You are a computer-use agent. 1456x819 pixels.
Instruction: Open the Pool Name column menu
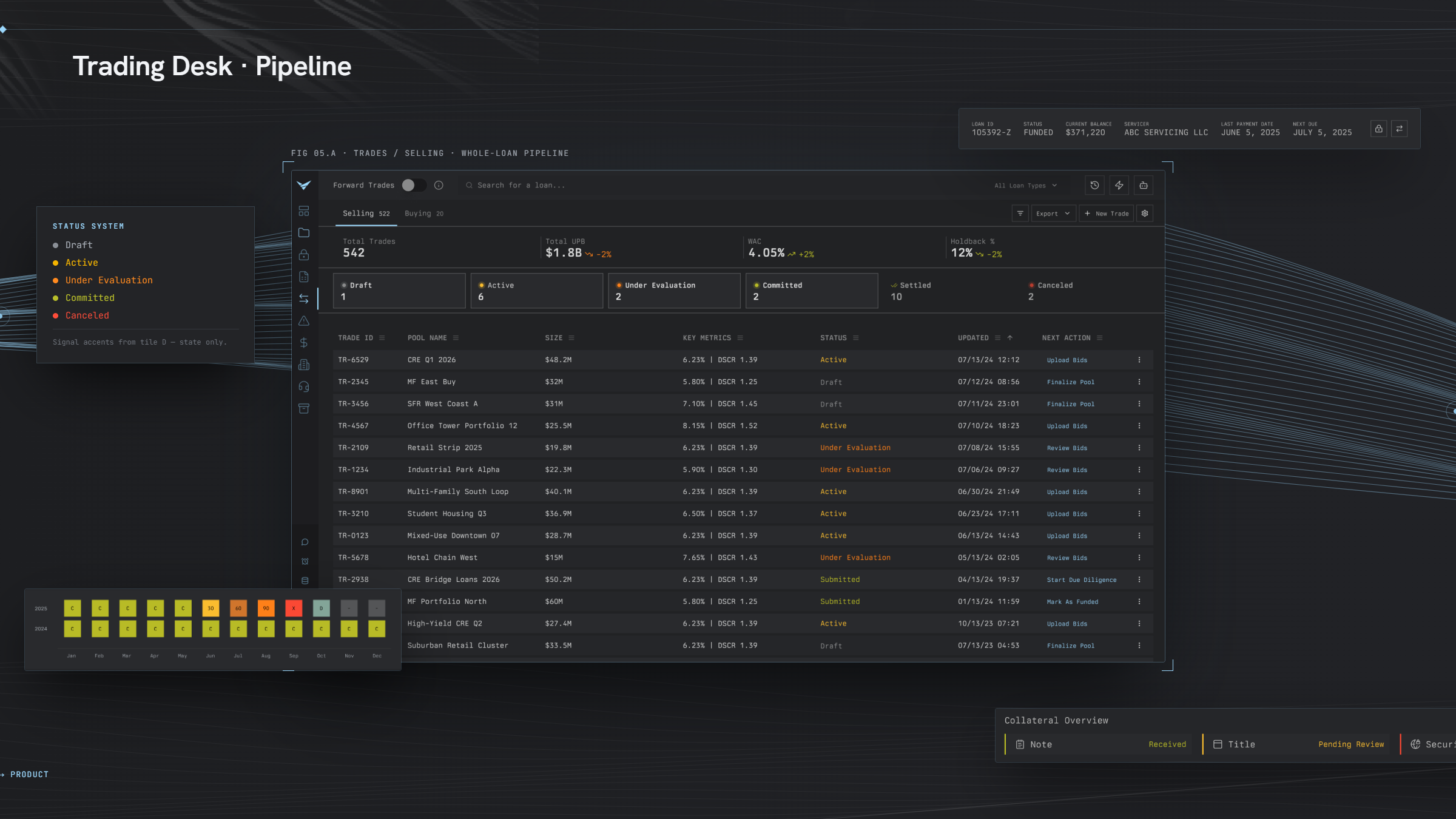456,338
